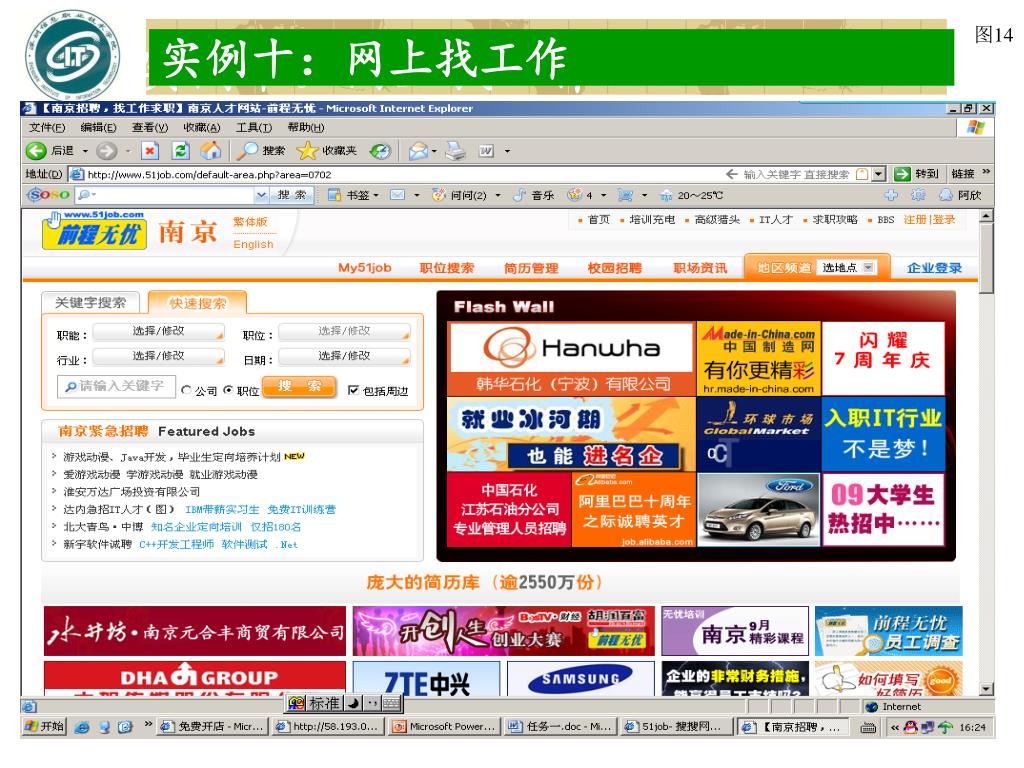Click the Mail envelope toolbar icon
Screen dimensions: 1024x768
point(418,152)
